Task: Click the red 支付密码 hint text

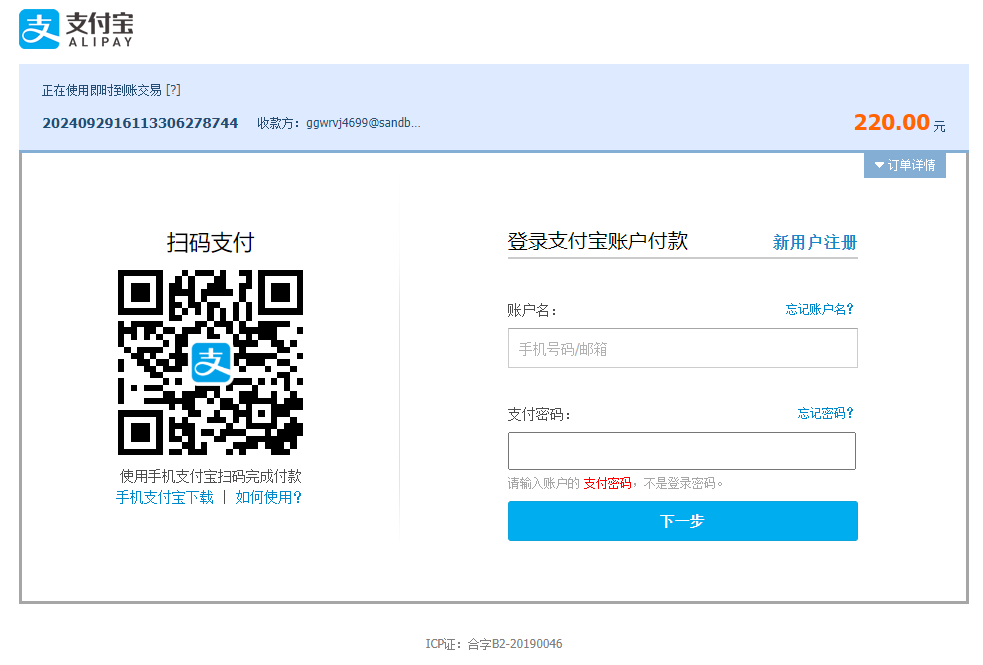Action: tap(607, 483)
